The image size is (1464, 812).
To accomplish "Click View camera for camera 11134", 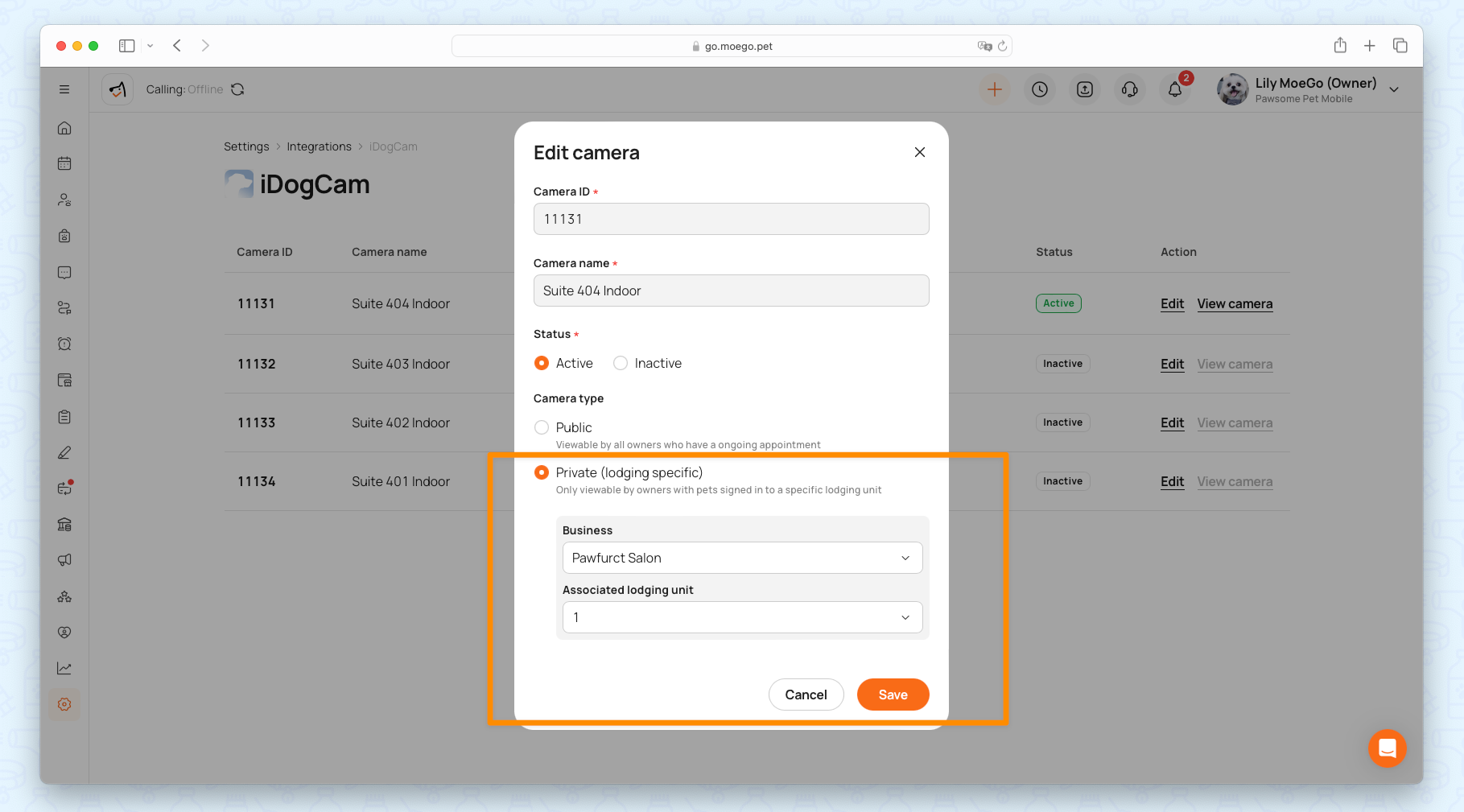I will [1235, 481].
